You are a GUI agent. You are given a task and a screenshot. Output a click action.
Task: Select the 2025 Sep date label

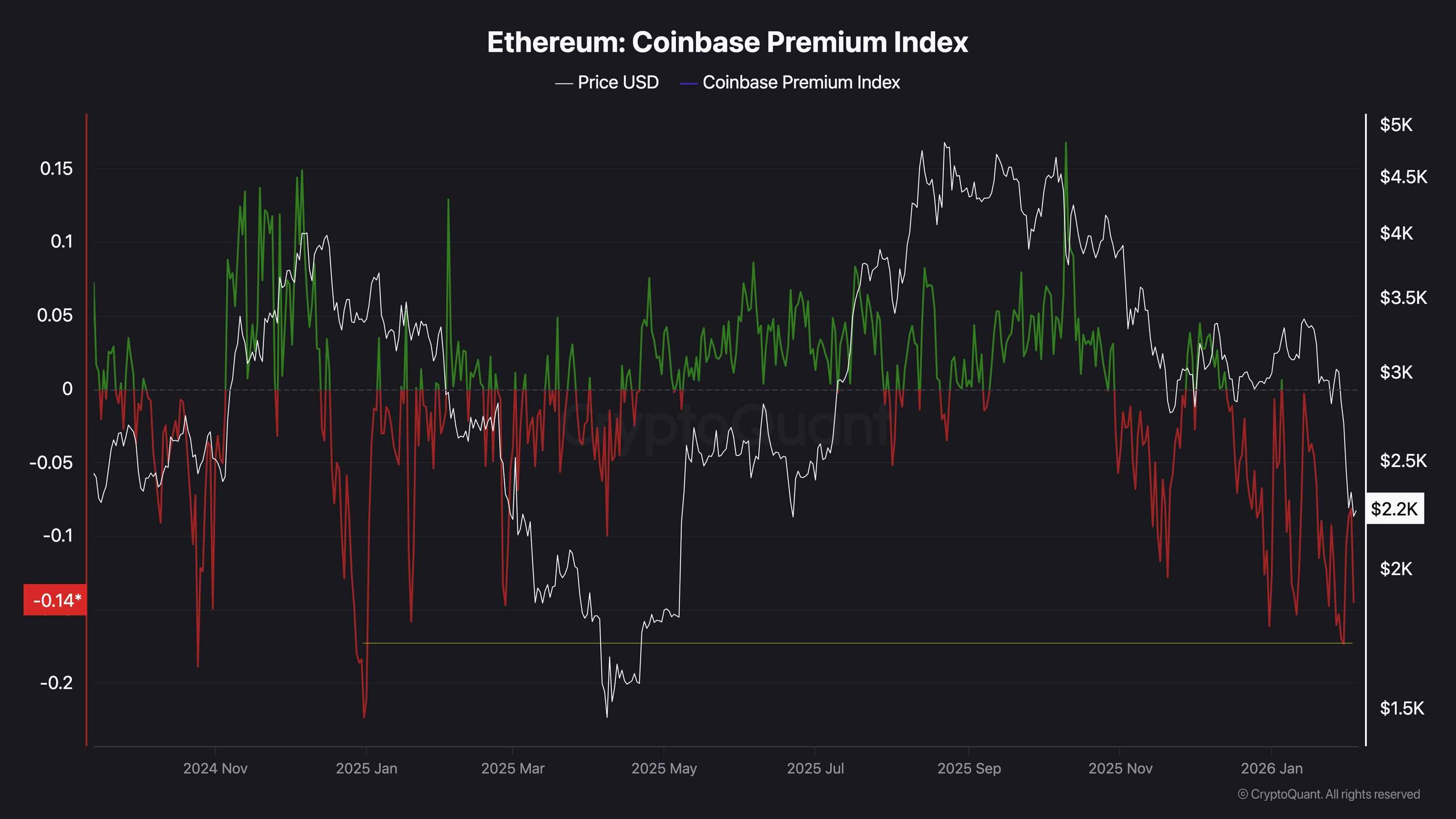[969, 768]
